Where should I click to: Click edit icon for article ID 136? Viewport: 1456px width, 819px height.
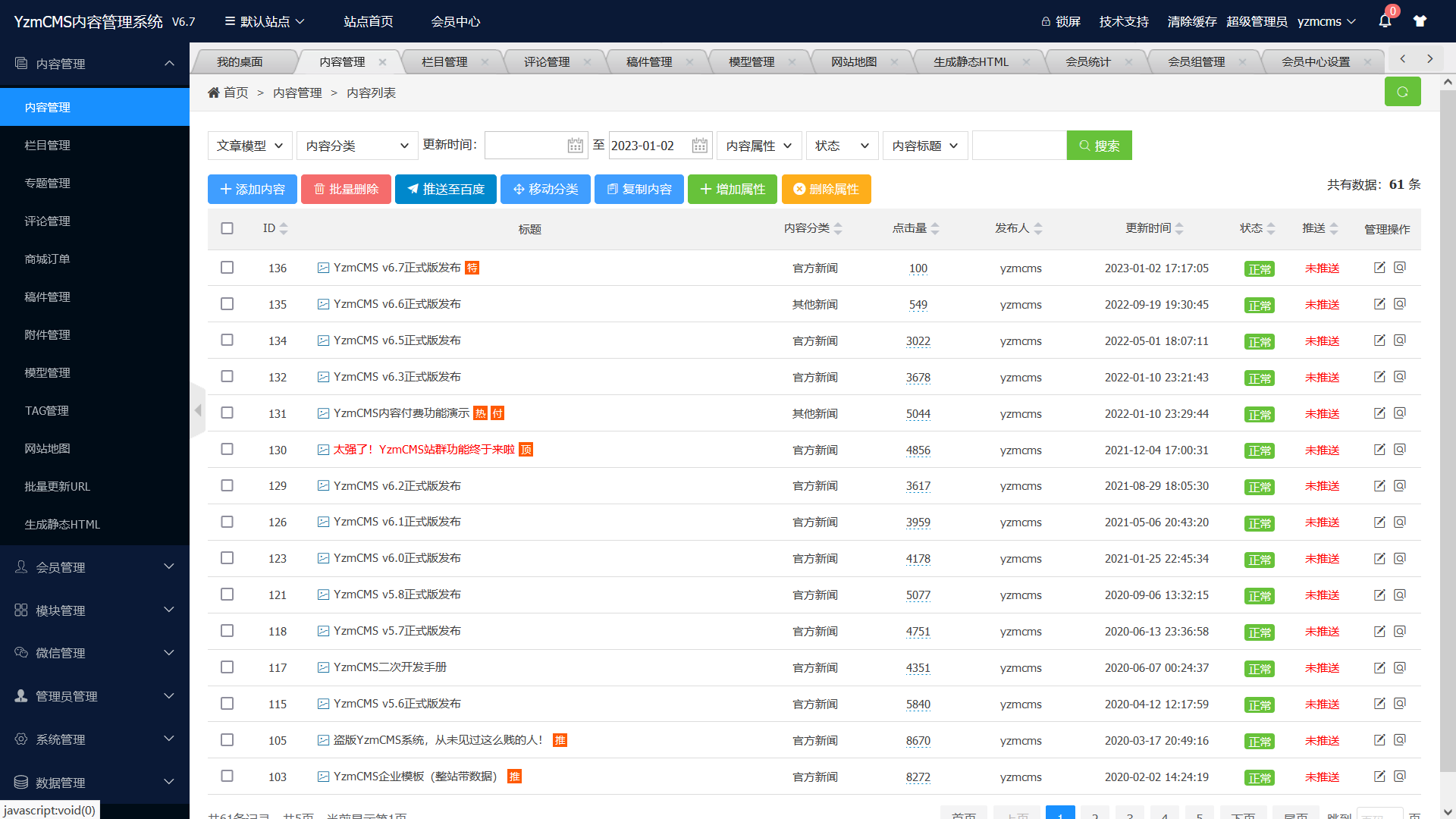[x=1379, y=268]
